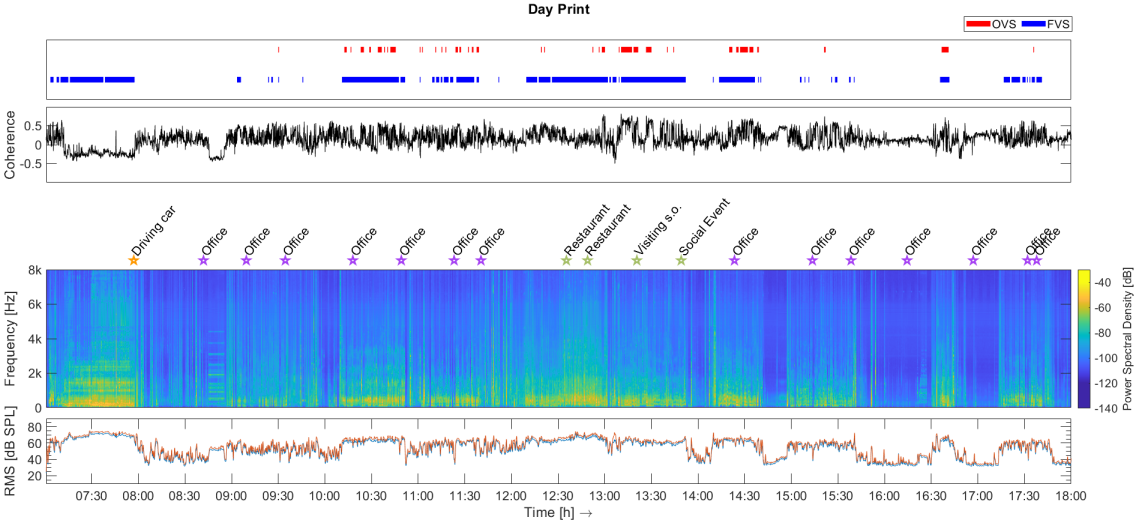Viewport: 1139px width, 523px height.
Task: Select the earliest purple Office star marker
Action: 203,260
